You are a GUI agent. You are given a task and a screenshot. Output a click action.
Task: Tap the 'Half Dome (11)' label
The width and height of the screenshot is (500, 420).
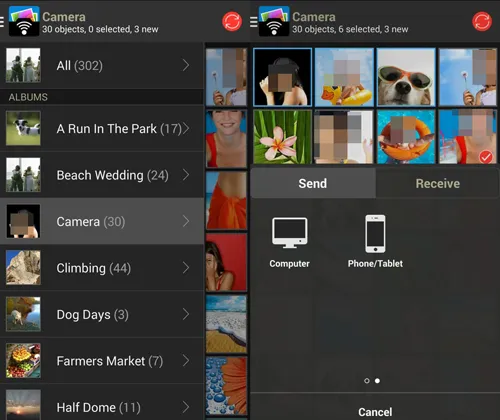[x=98, y=407]
